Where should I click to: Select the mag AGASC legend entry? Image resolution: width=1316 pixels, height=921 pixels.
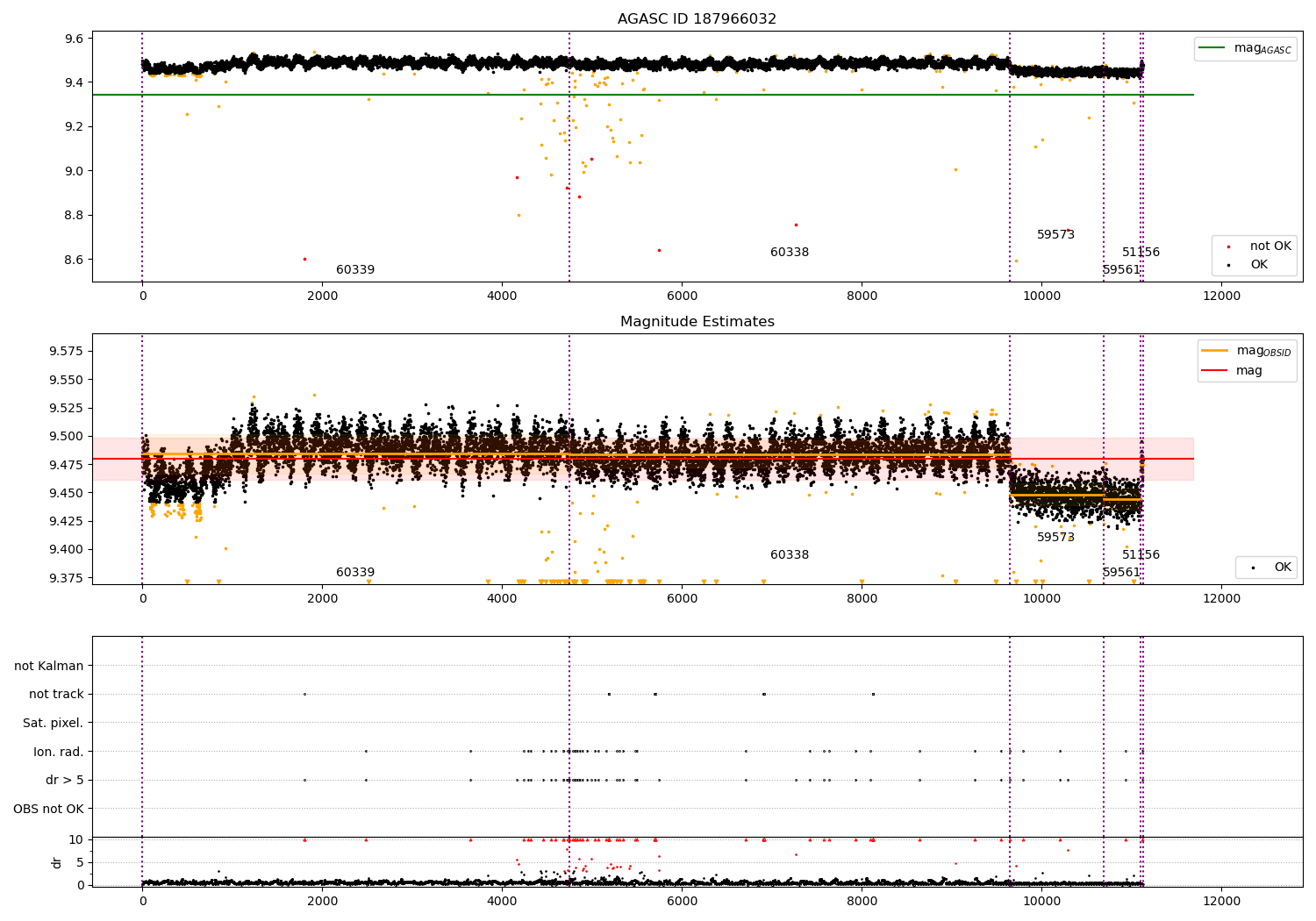(x=1245, y=49)
